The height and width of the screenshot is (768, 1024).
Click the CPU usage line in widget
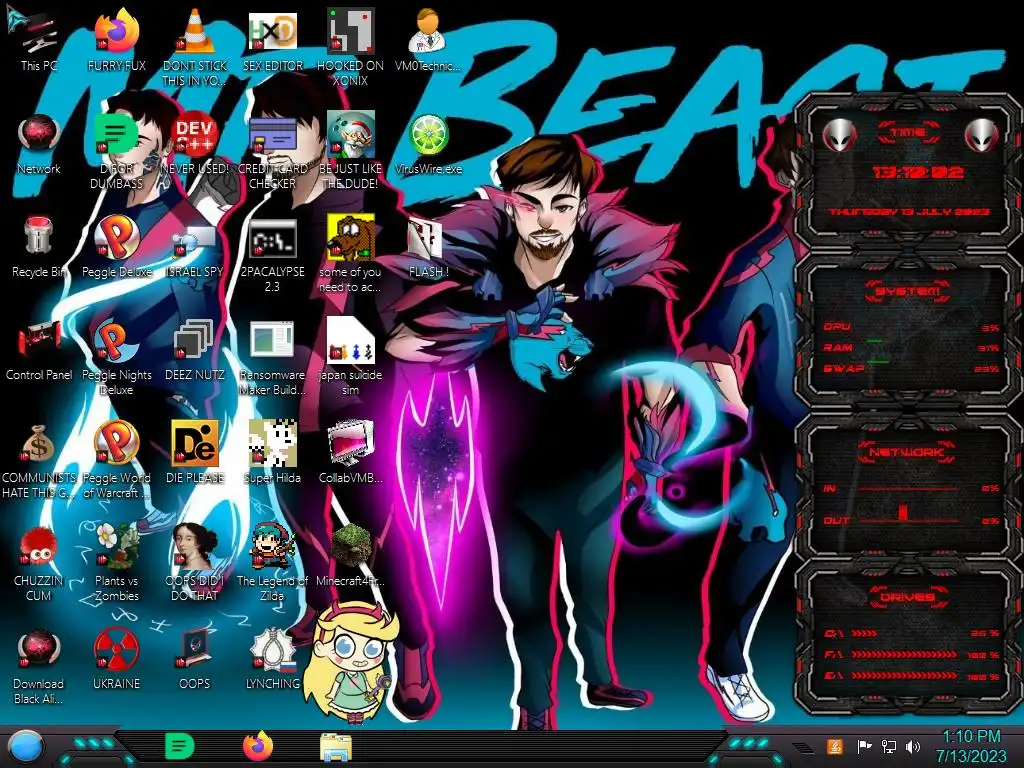(x=911, y=327)
